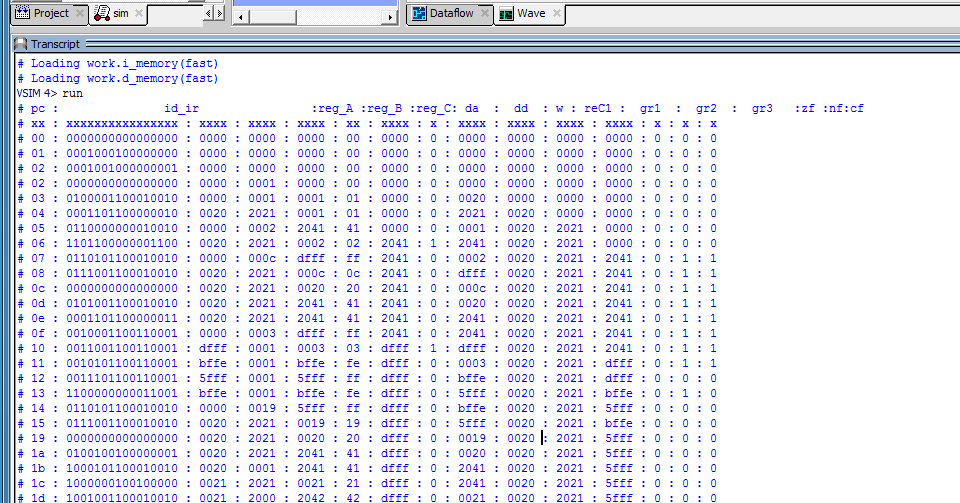This screenshot has height=503, width=960.
Task: Close the Dataflow tab
Action: 484,14
